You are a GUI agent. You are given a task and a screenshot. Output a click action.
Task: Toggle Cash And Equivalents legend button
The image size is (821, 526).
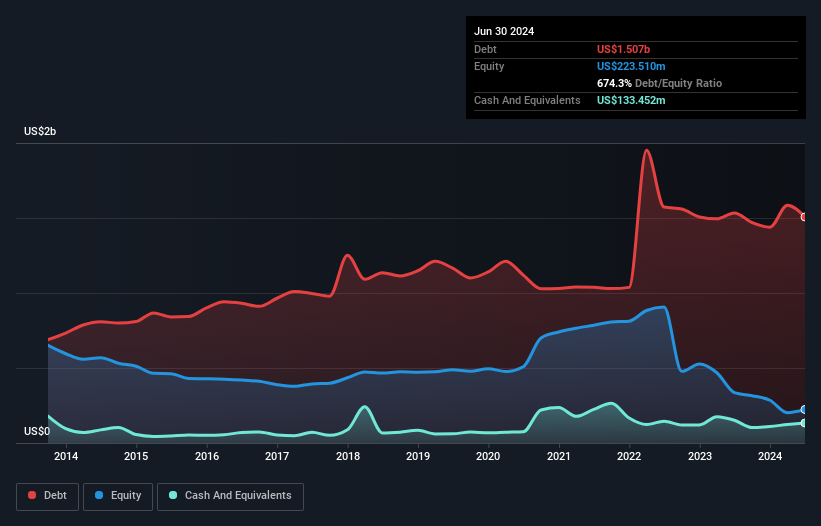[230, 496]
